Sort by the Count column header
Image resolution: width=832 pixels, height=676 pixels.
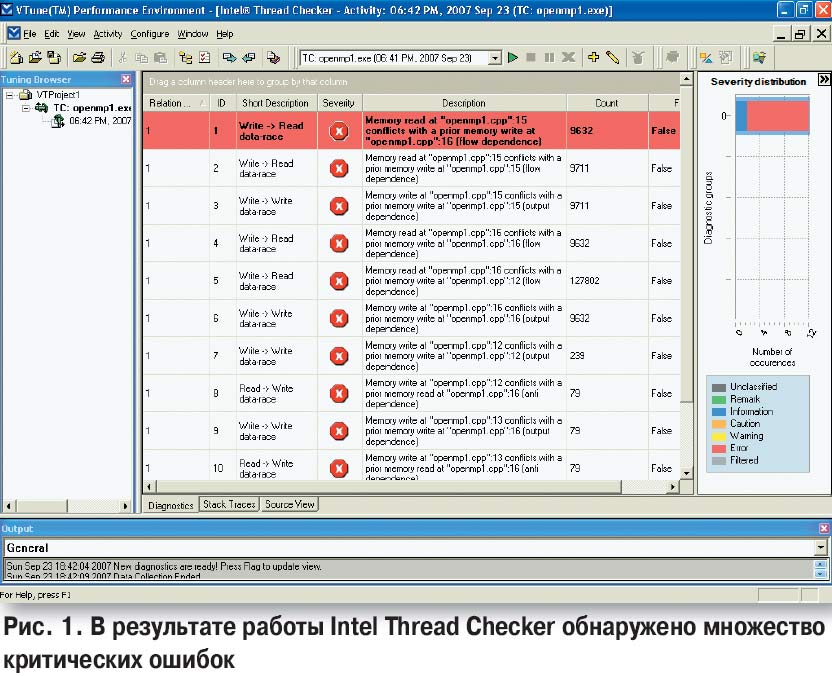pos(606,103)
